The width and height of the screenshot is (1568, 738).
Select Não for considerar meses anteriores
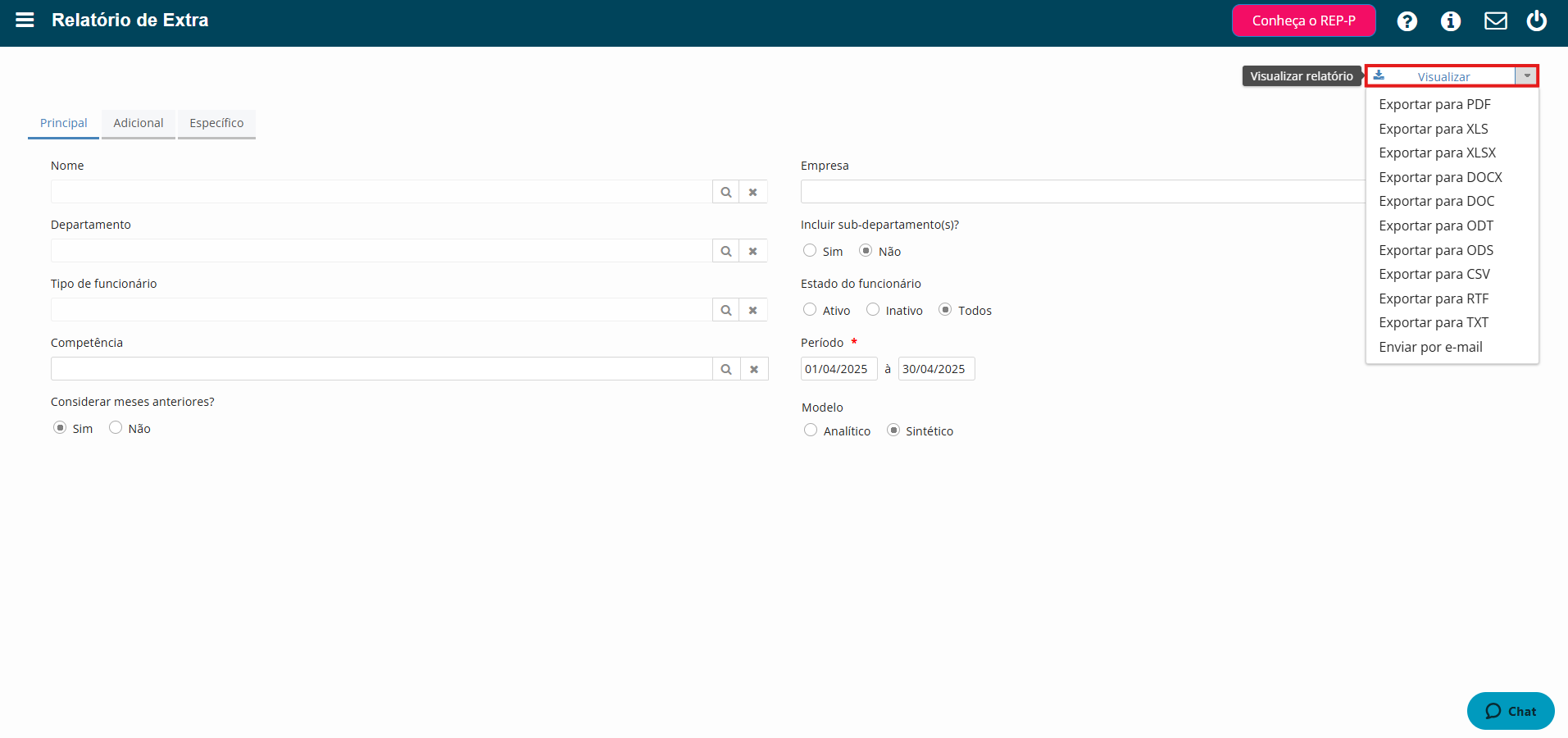[116, 427]
